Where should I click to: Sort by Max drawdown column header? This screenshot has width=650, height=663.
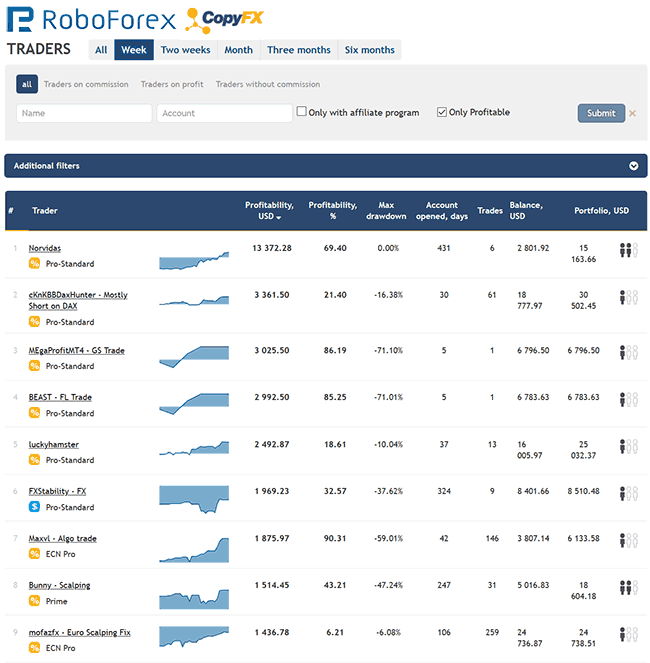point(386,211)
